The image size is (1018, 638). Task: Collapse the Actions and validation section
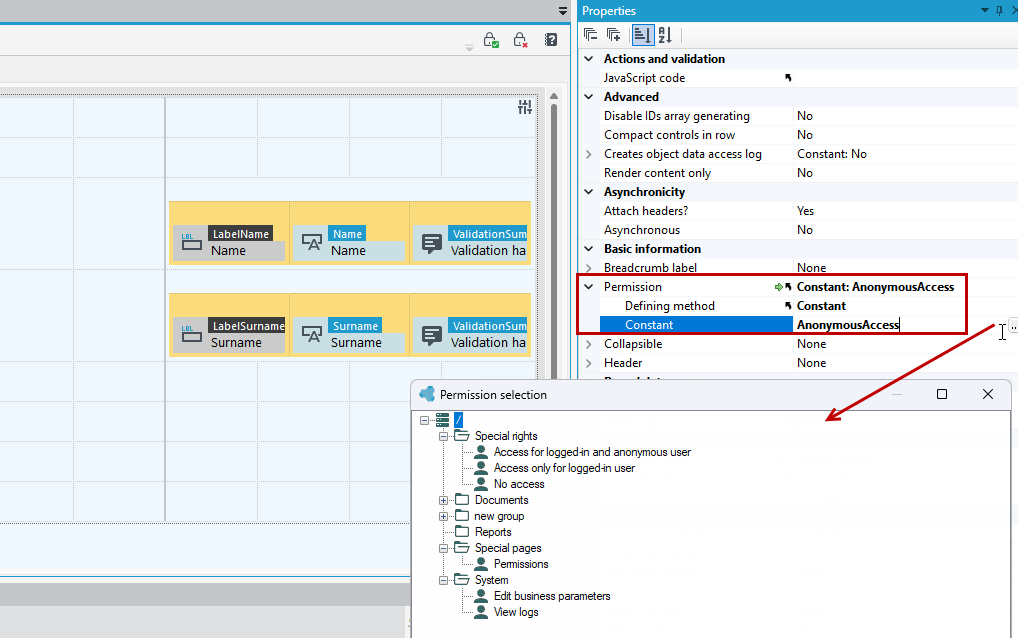click(589, 58)
